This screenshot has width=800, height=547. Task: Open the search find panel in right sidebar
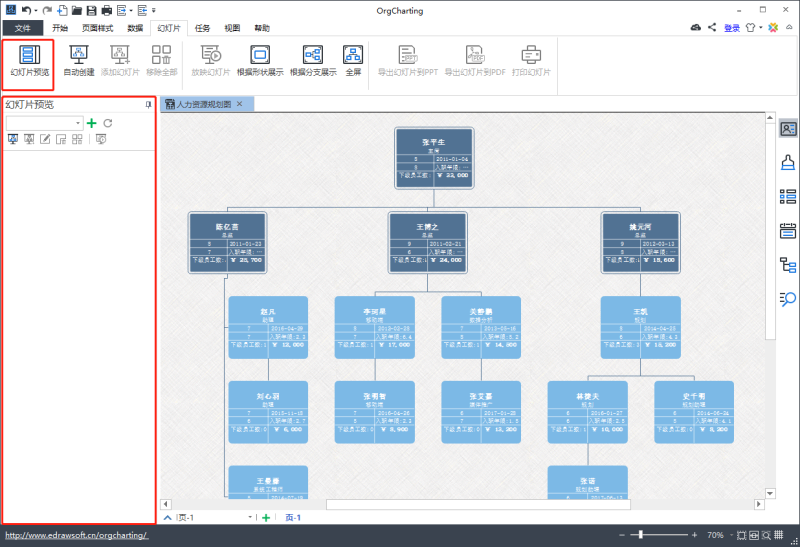(x=788, y=299)
